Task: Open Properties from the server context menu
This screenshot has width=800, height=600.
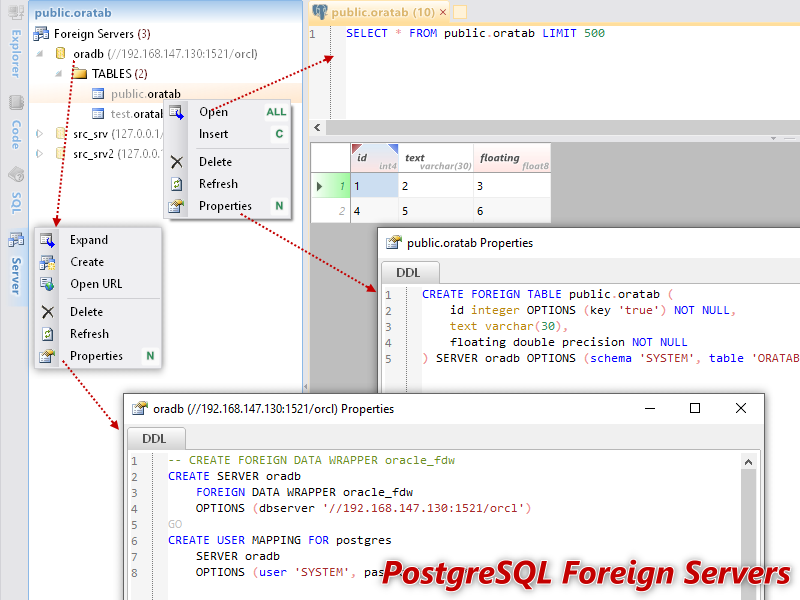Action: [x=98, y=356]
